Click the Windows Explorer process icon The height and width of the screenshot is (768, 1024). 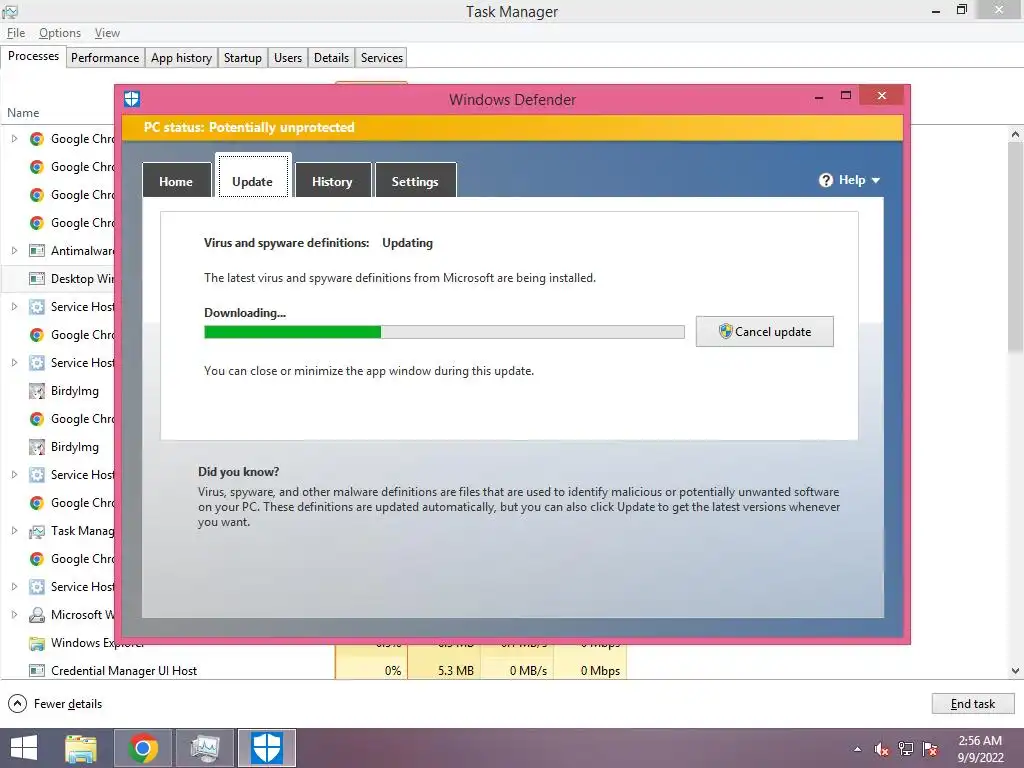(x=37, y=643)
